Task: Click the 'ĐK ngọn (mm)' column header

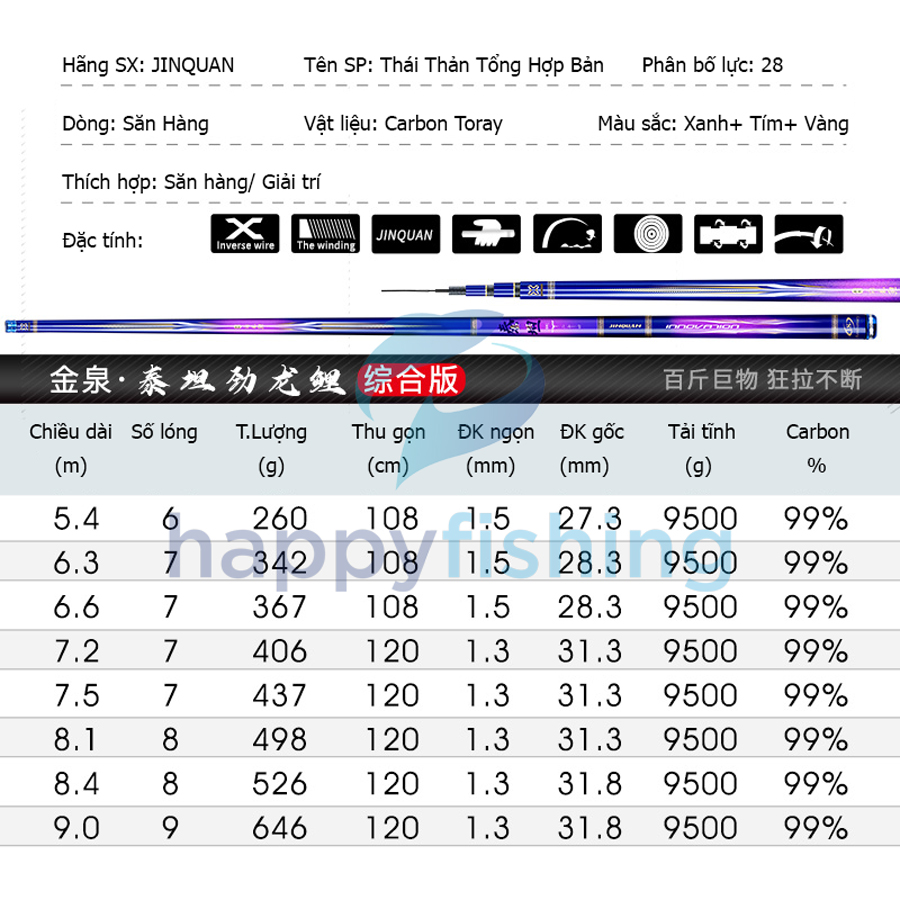Action: point(495,449)
